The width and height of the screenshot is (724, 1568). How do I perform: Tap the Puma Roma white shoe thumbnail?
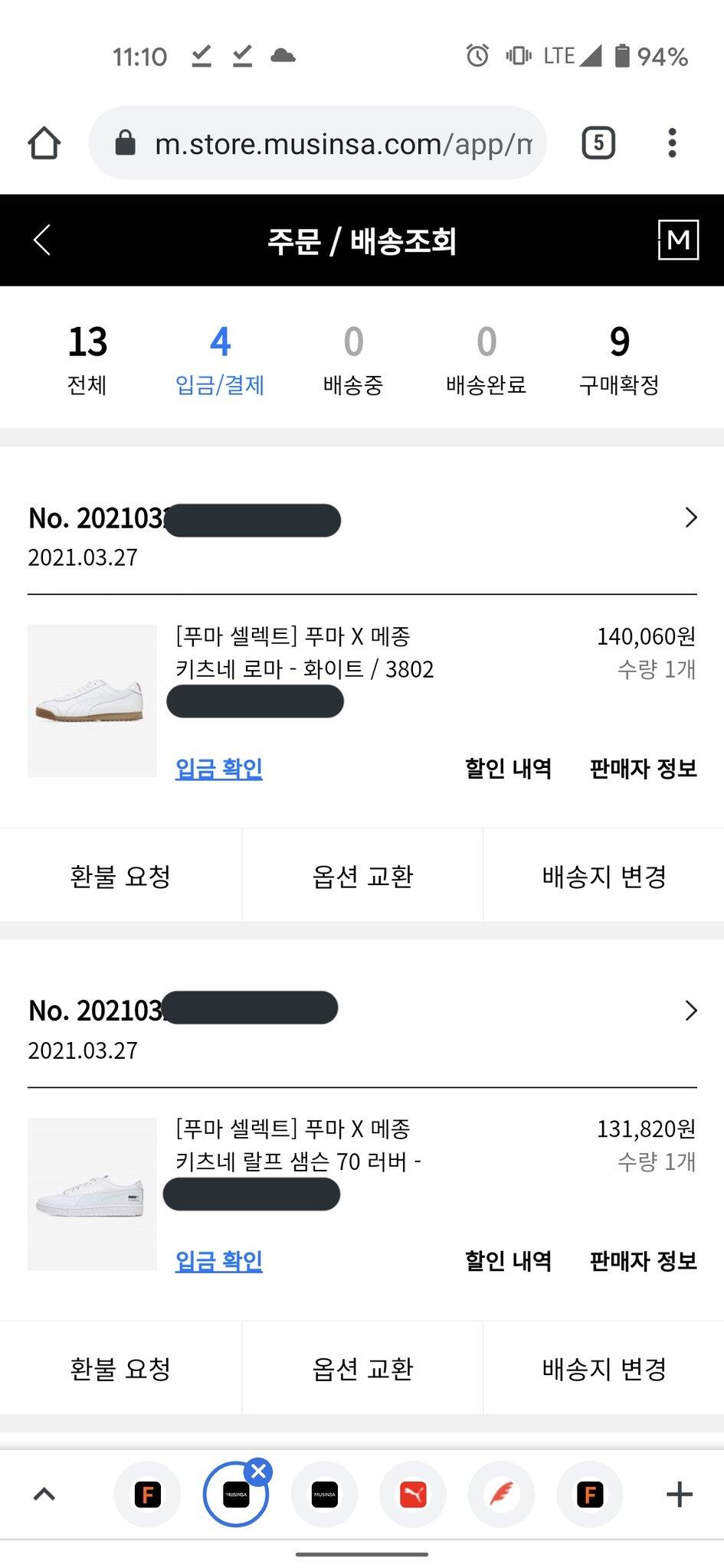[x=92, y=701]
